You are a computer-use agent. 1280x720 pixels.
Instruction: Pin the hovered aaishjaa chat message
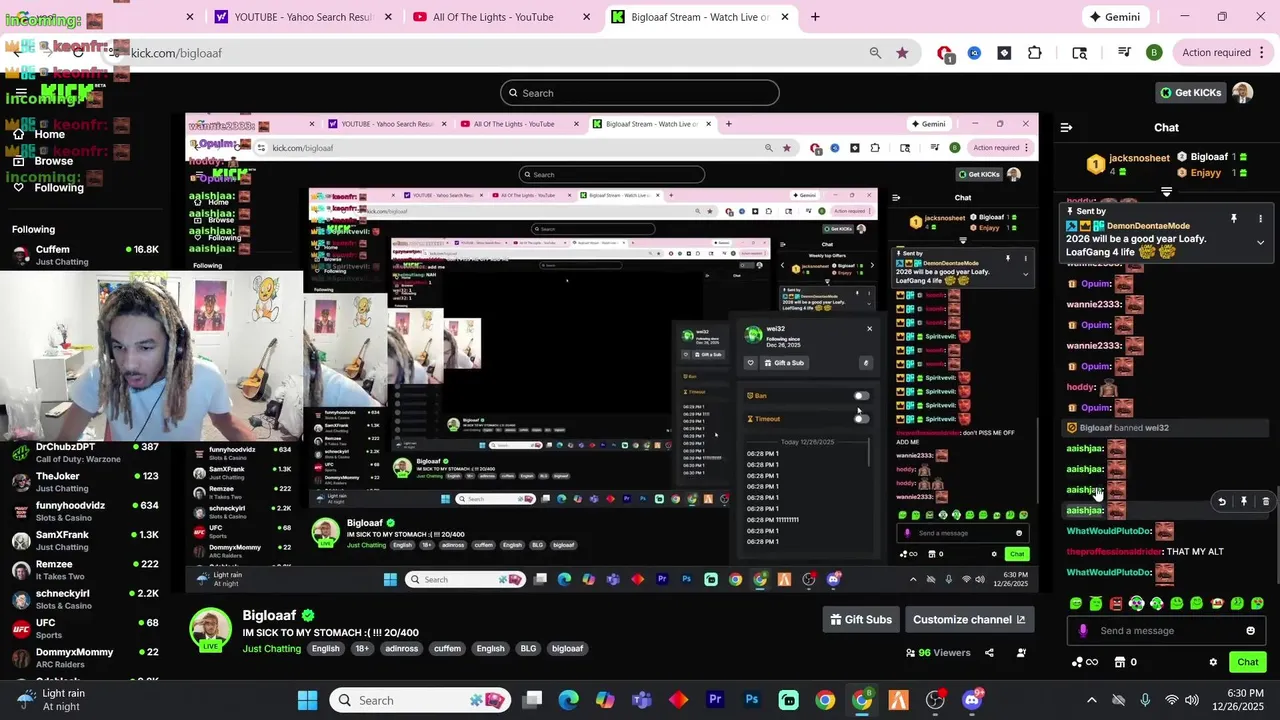[1243, 502]
